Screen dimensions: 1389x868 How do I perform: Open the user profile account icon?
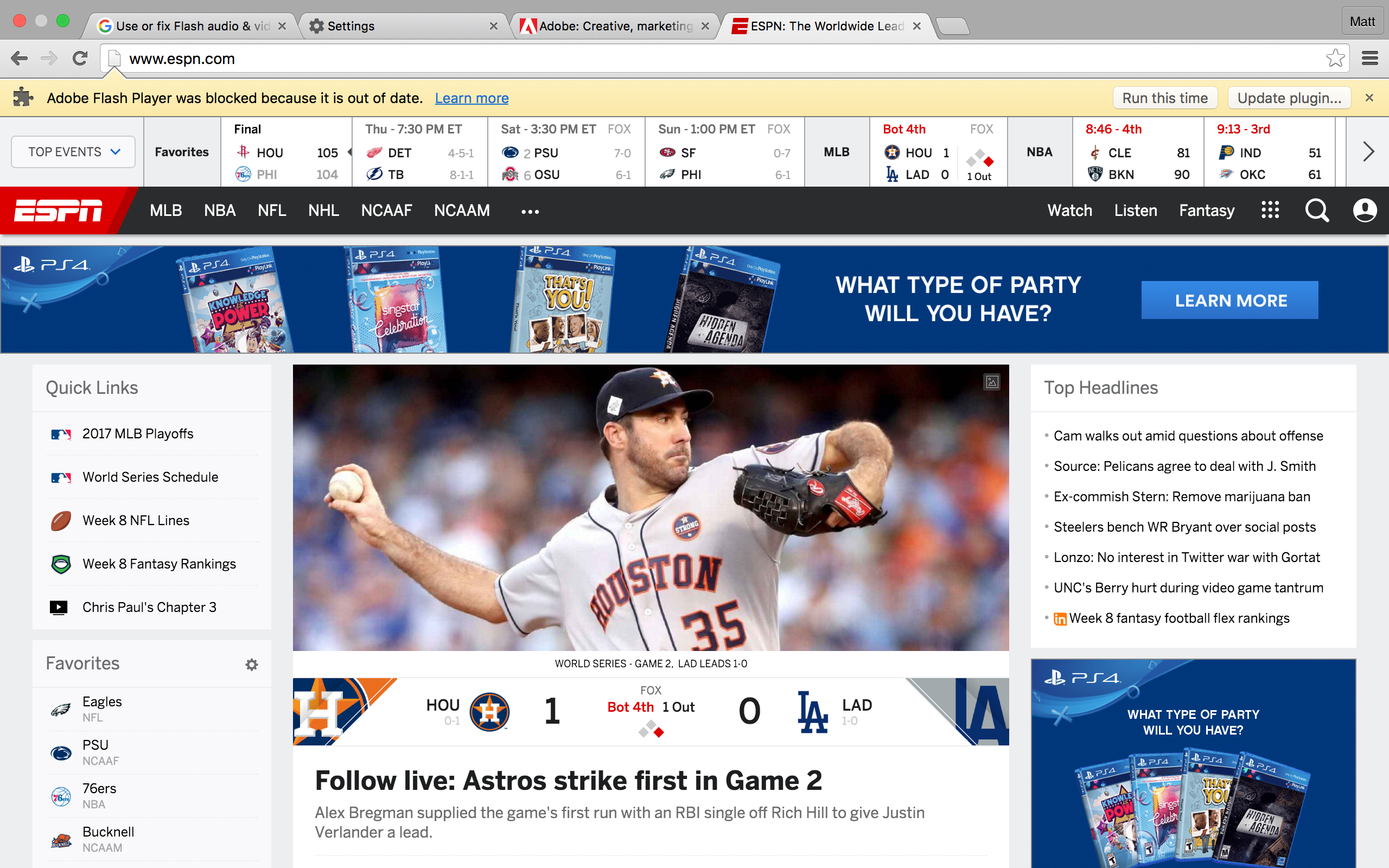coord(1365,210)
